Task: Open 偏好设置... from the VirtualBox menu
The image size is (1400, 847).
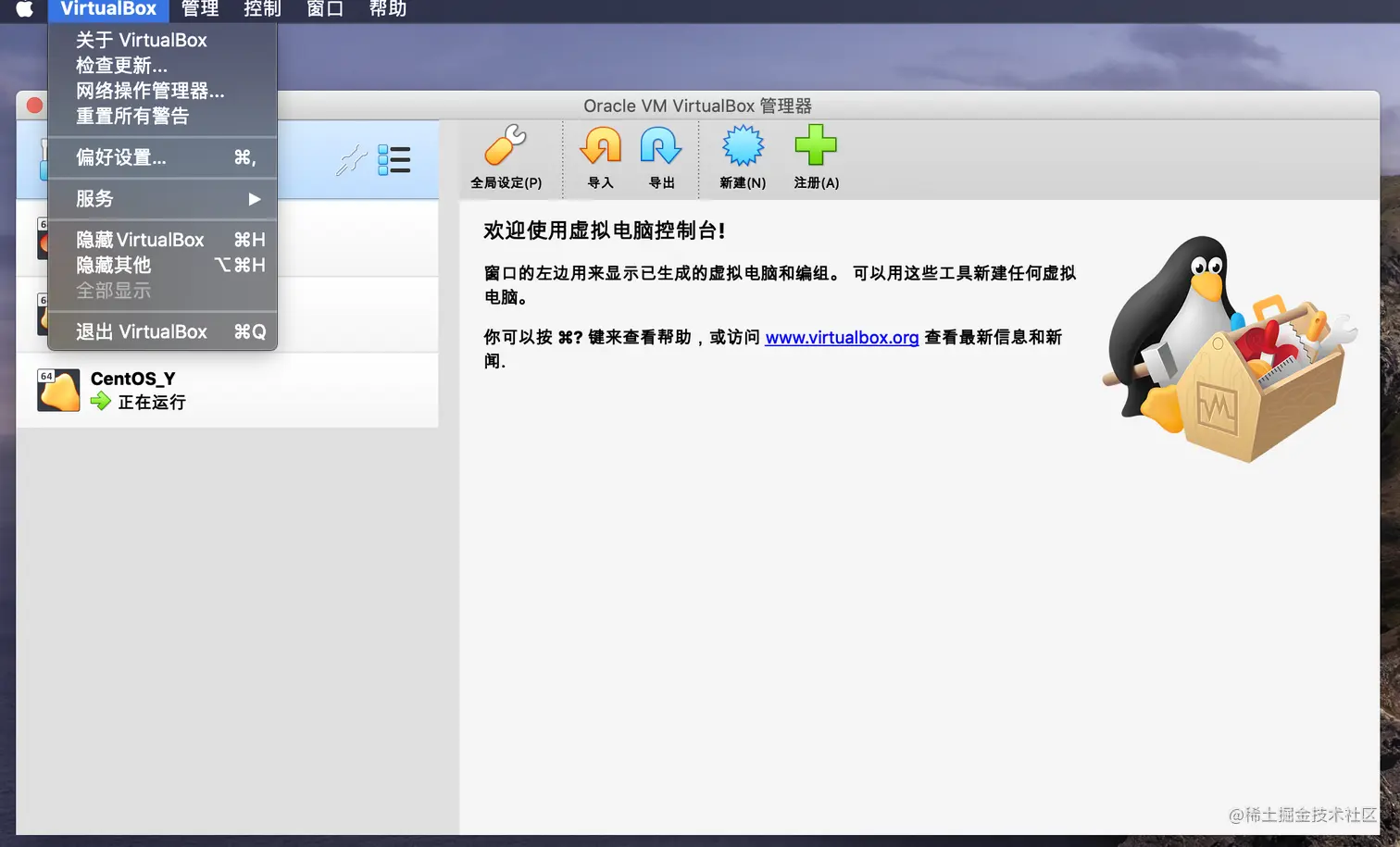Action: (x=163, y=157)
